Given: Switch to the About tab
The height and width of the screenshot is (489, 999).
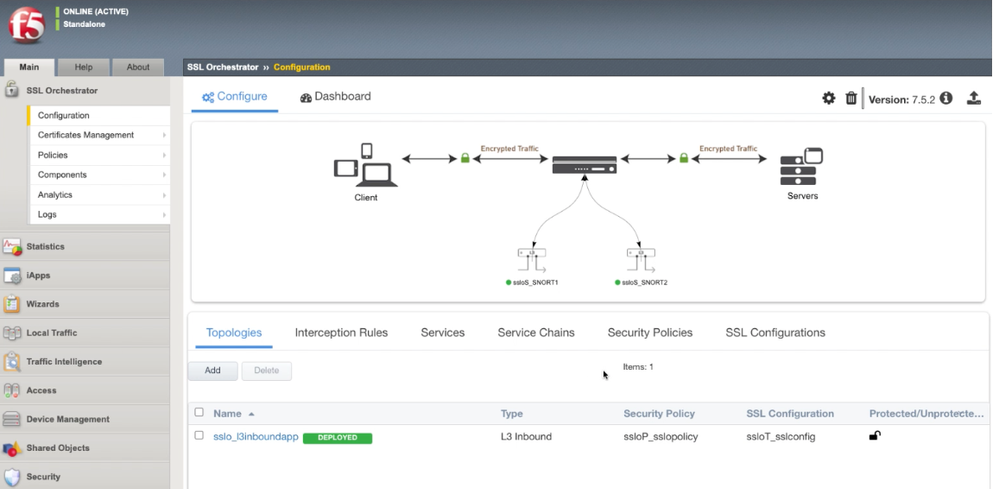Looking at the screenshot, I should click(138, 67).
